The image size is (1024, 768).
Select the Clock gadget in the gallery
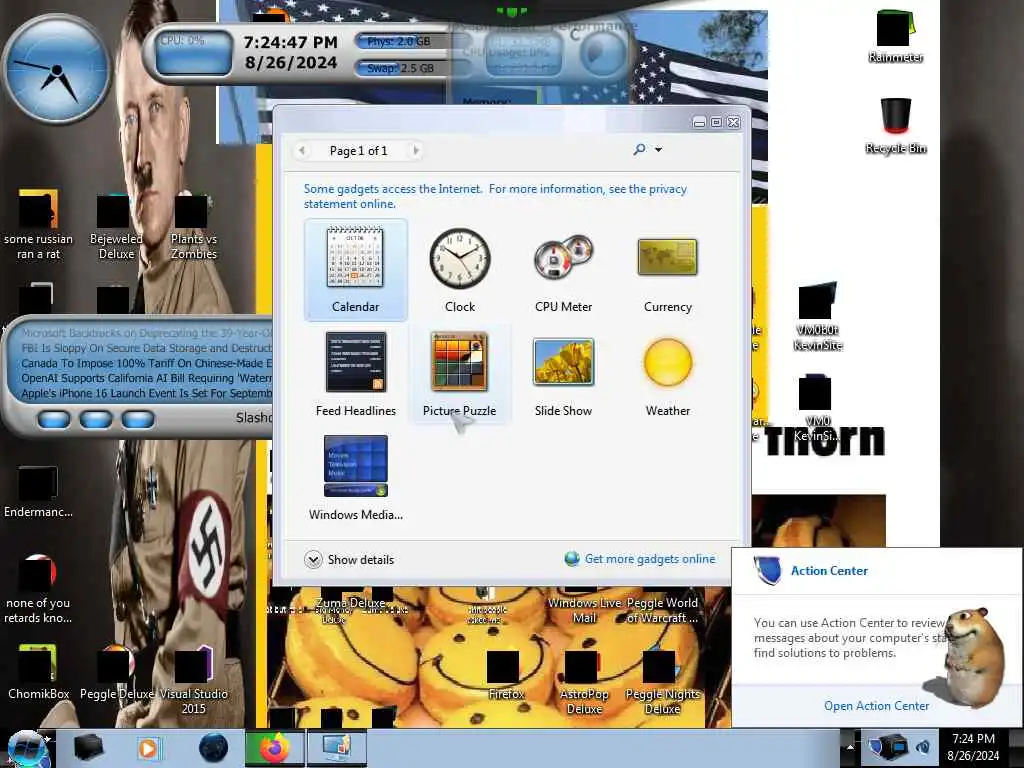[x=460, y=270]
